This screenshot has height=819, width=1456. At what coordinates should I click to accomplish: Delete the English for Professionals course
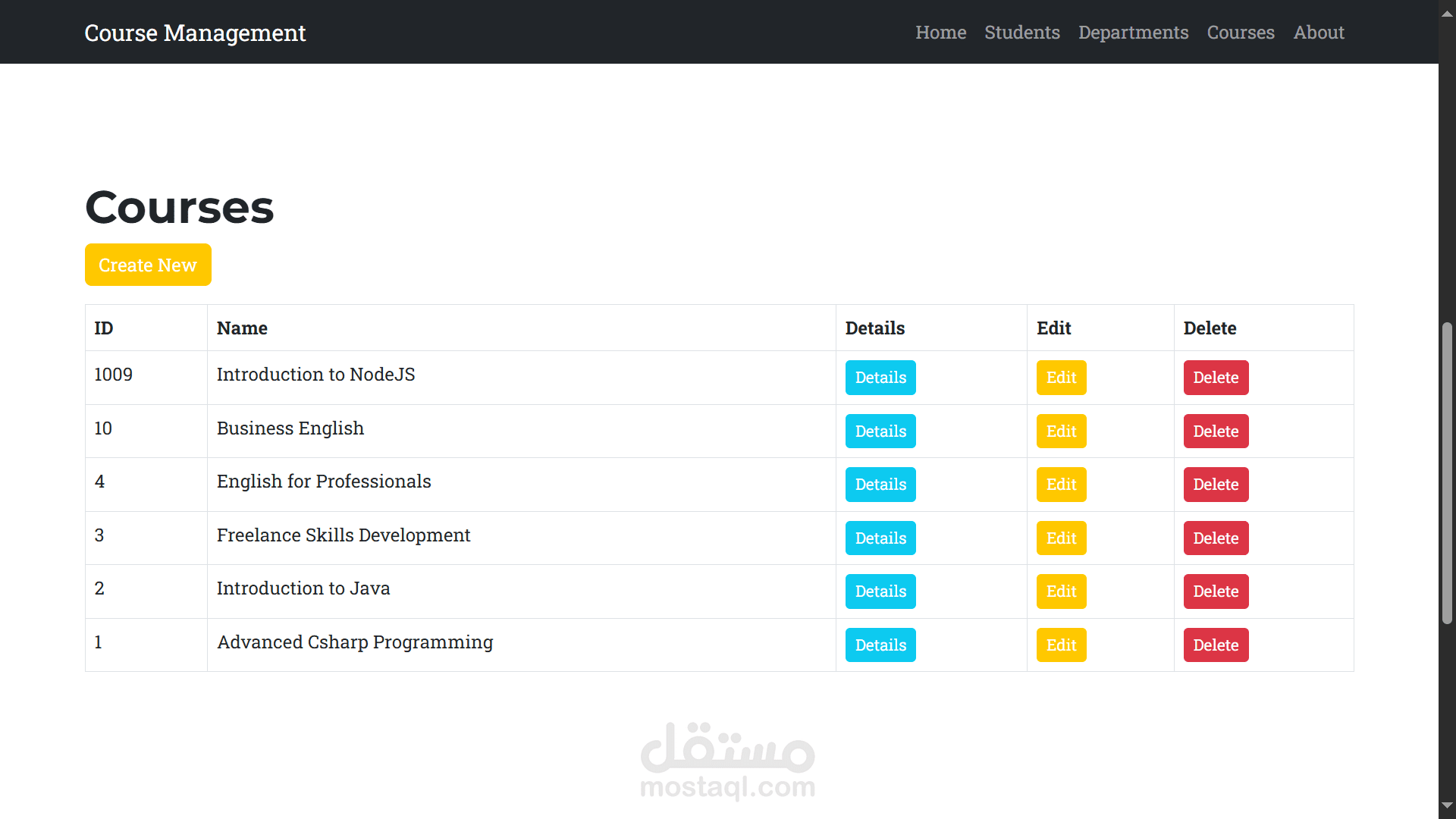(x=1216, y=485)
